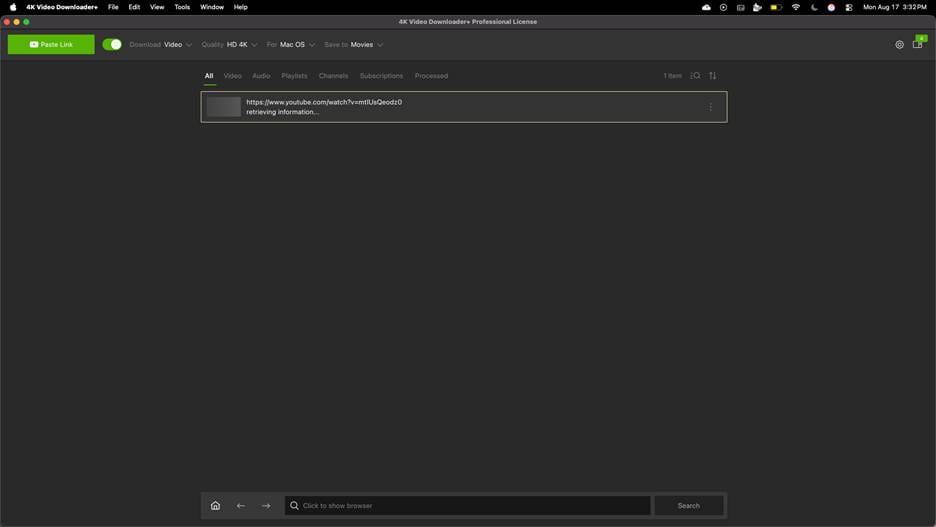Open the View menu
This screenshot has width=936, height=527.
coord(157,7)
